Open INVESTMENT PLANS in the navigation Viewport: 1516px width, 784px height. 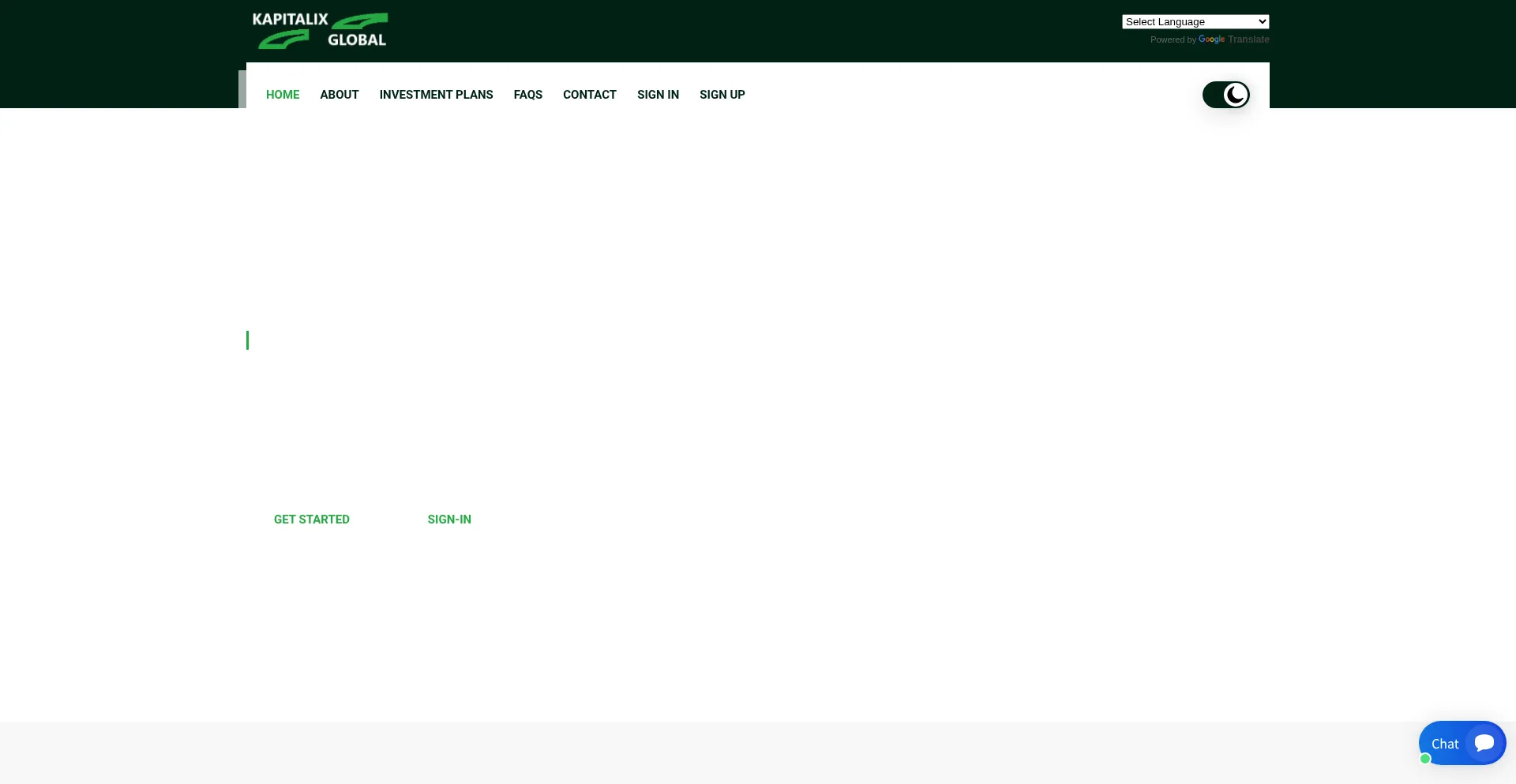pyautogui.click(x=436, y=95)
